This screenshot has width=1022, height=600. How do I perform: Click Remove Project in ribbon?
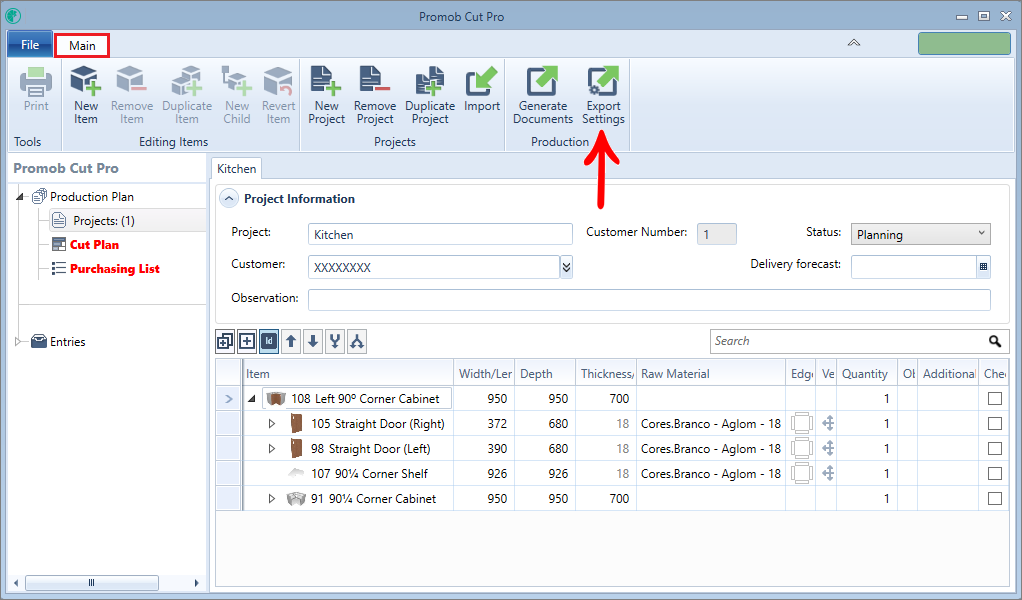375,95
